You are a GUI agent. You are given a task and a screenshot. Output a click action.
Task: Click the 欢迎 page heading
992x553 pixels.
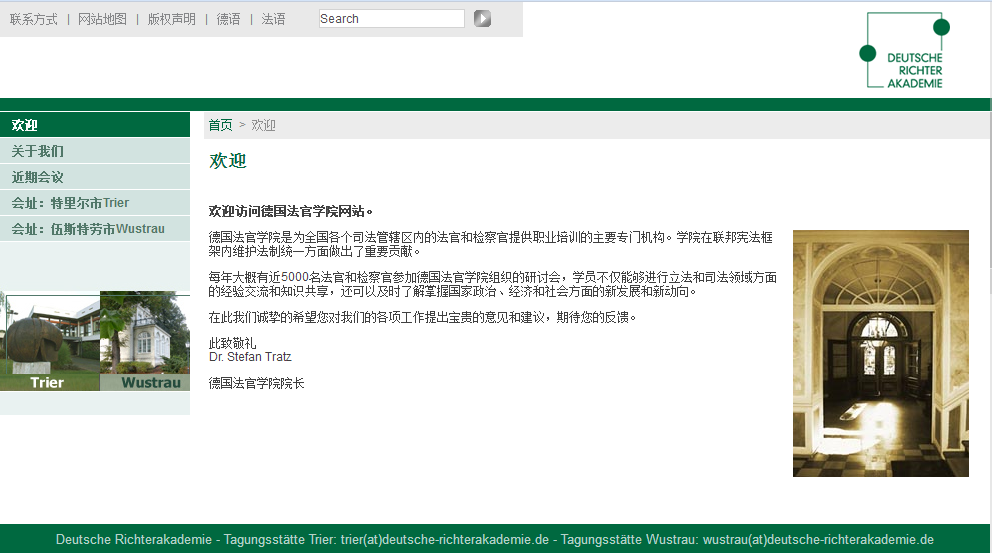tap(228, 161)
